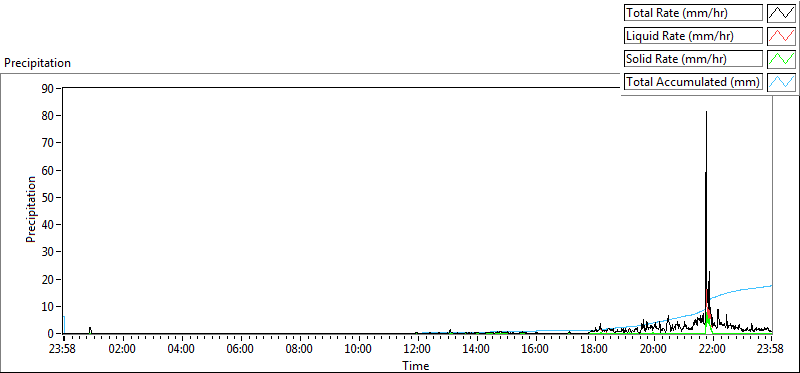Click the 18:00 time axis label

(595, 350)
